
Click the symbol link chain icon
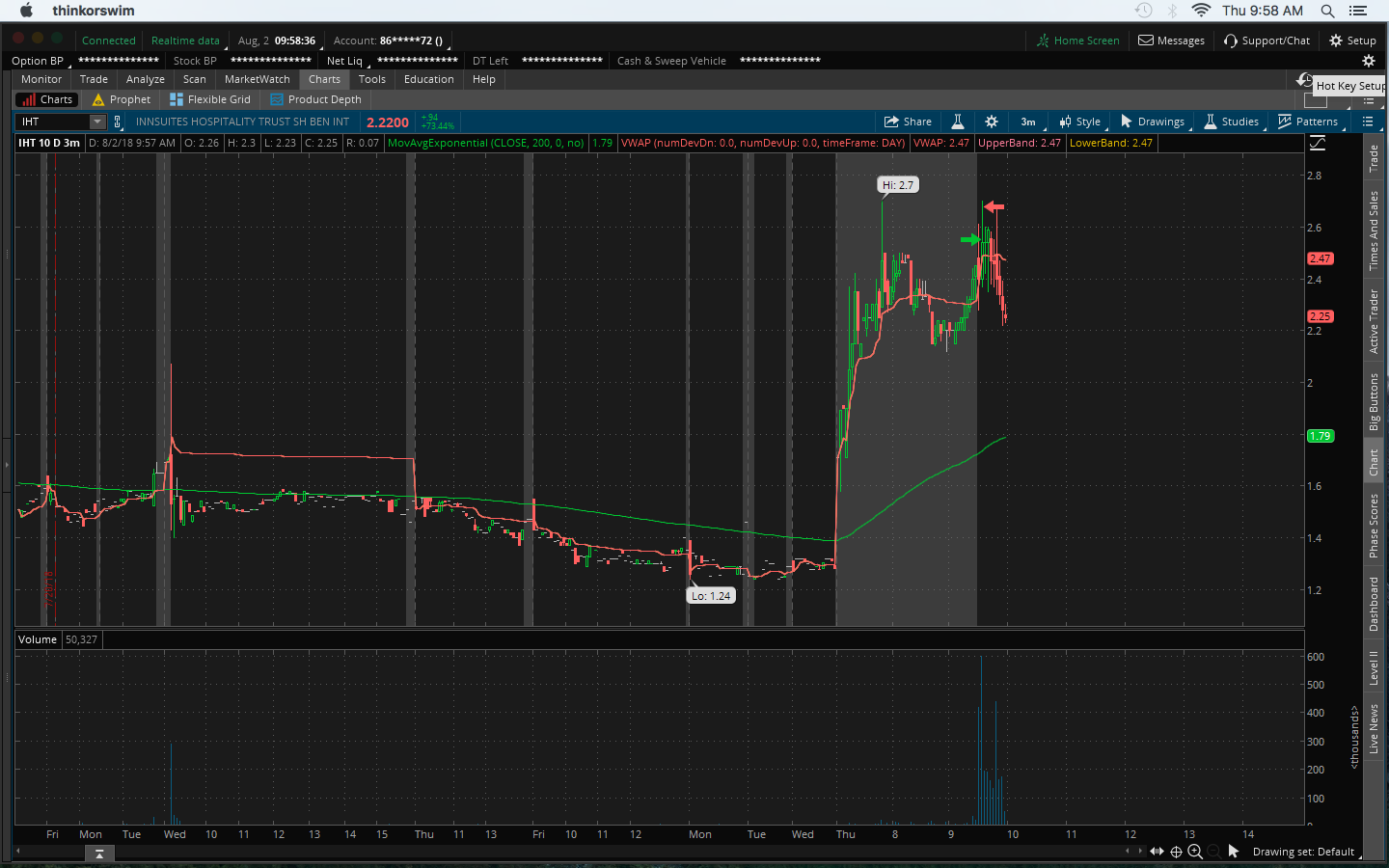[x=118, y=122]
